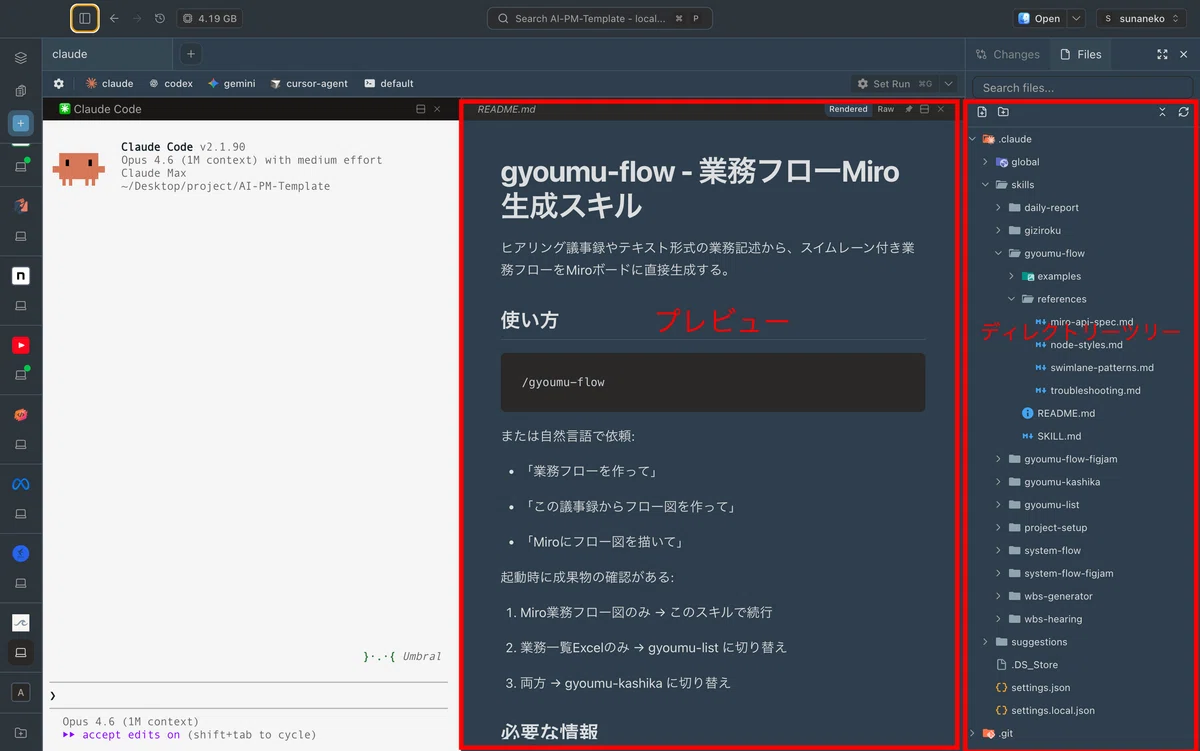Screen dimensions: 1200x751
Task: Split the Claude Code terminal pane
Action: pos(421,109)
